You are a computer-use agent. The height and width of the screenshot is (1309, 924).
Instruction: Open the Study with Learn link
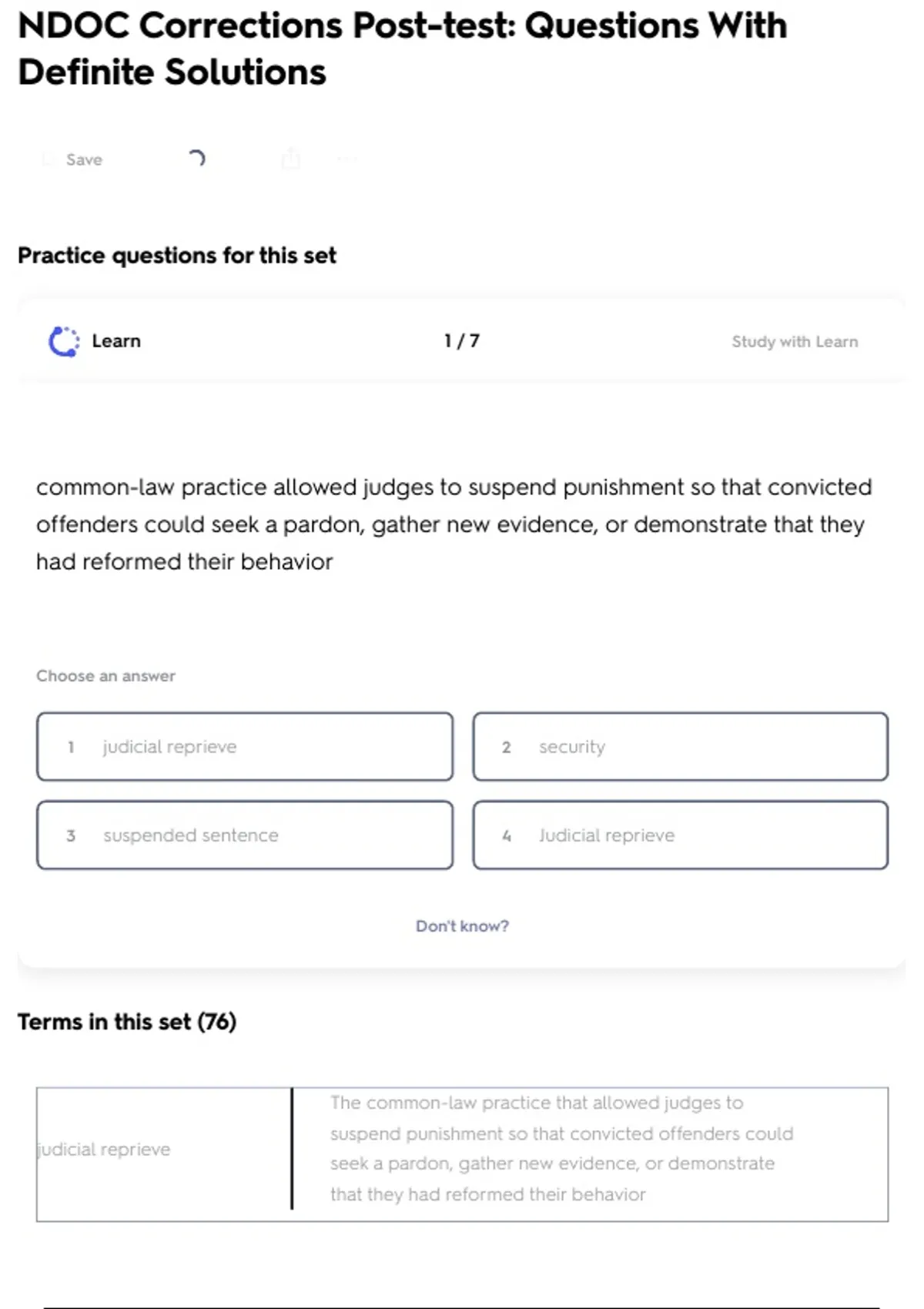[794, 341]
